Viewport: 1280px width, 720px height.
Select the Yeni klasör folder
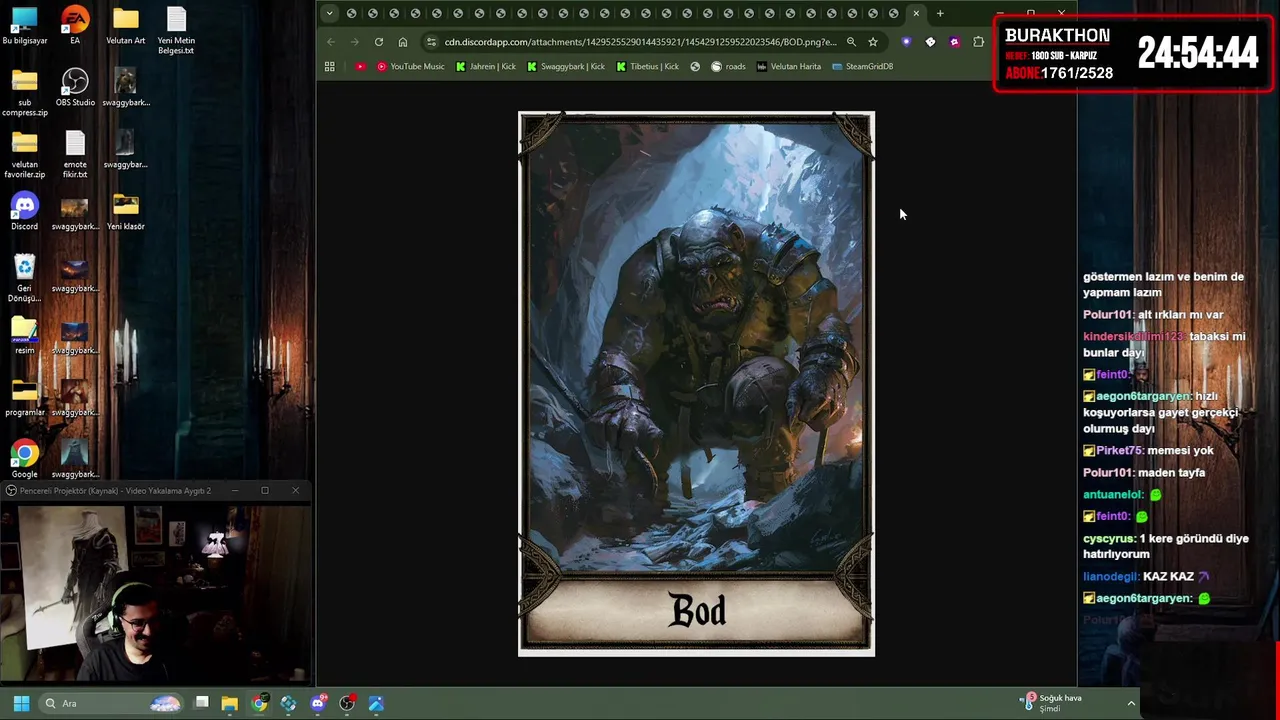click(x=126, y=212)
